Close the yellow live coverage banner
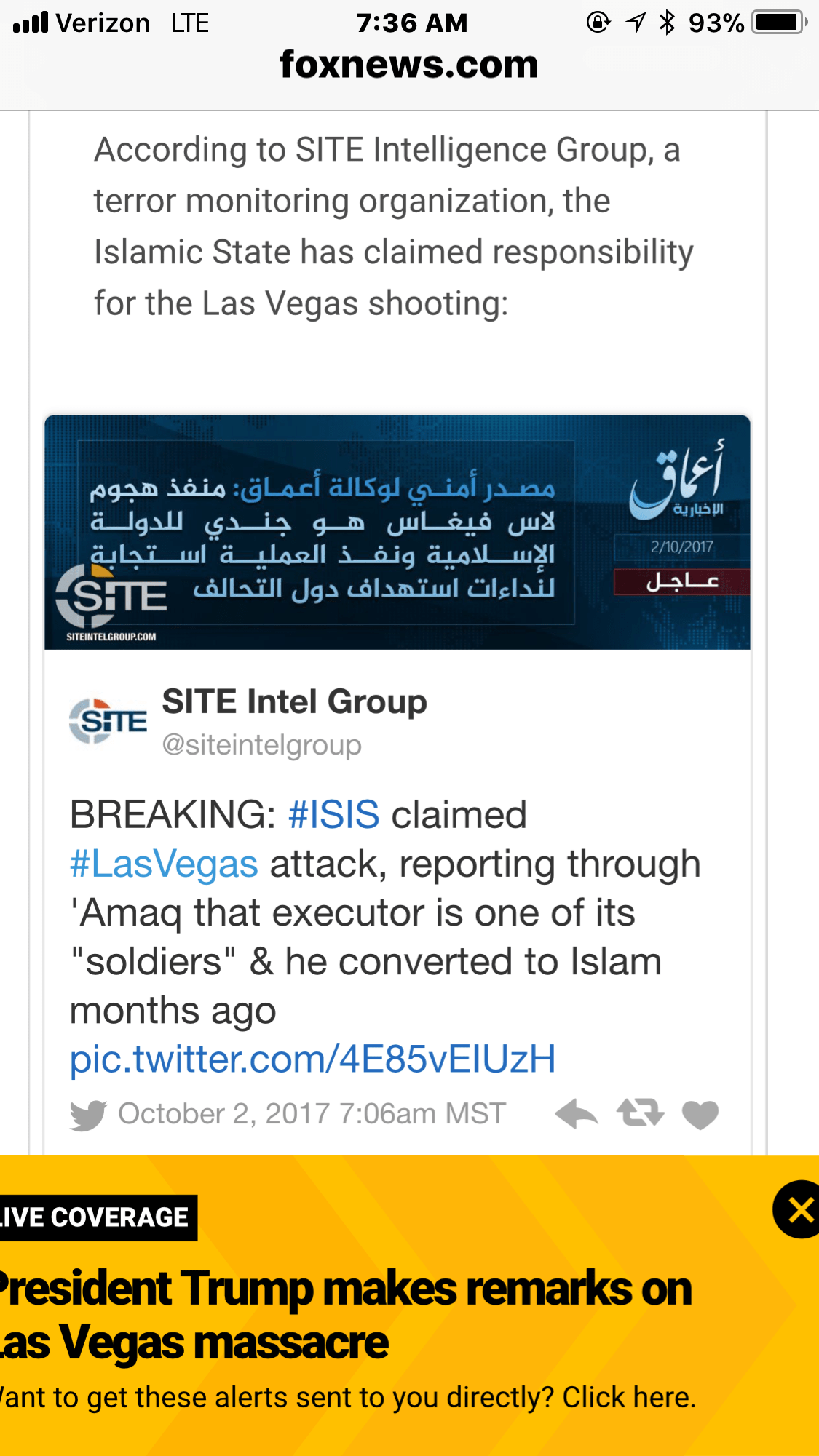Image resolution: width=819 pixels, height=1456 pixels. 799,1209
